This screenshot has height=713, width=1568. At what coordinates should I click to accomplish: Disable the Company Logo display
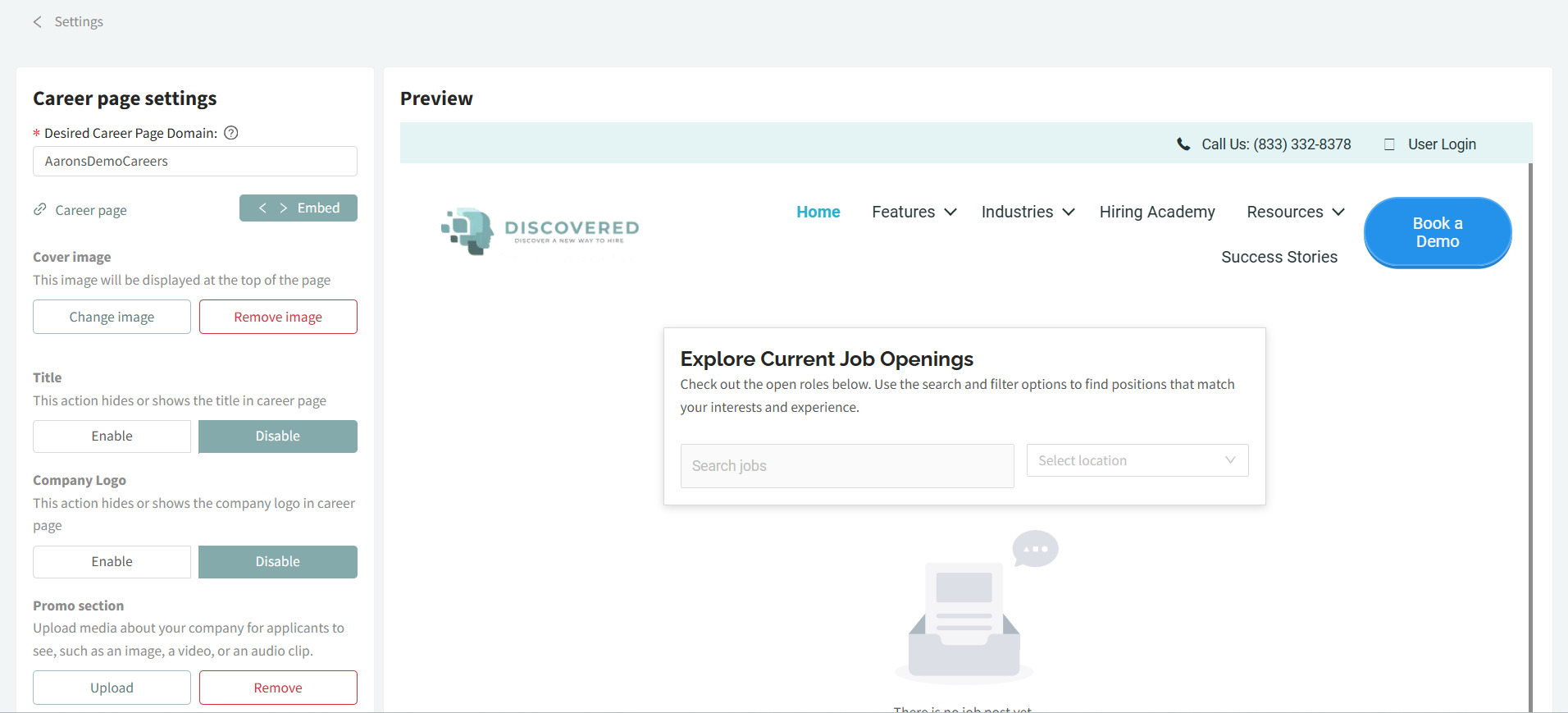tap(278, 562)
